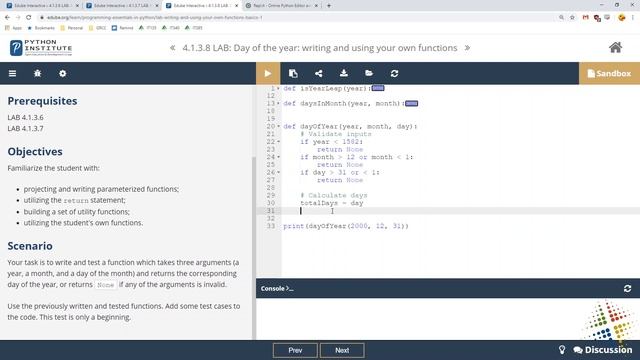Image resolution: width=640 pixels, height=360 pixels.
Task: Go to previous lesson with left double chevron
Action: tap(173, 48)
